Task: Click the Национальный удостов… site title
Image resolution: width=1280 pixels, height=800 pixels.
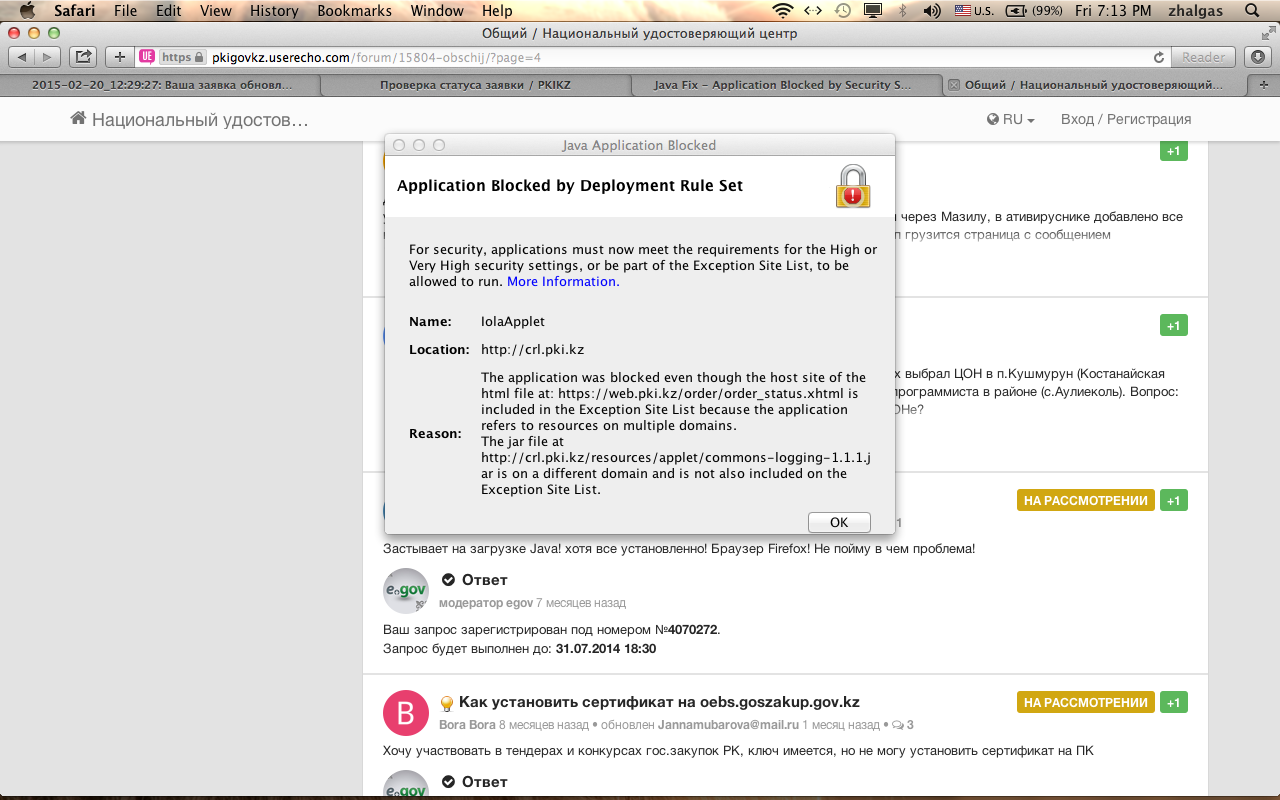Action: click(200, 120)
